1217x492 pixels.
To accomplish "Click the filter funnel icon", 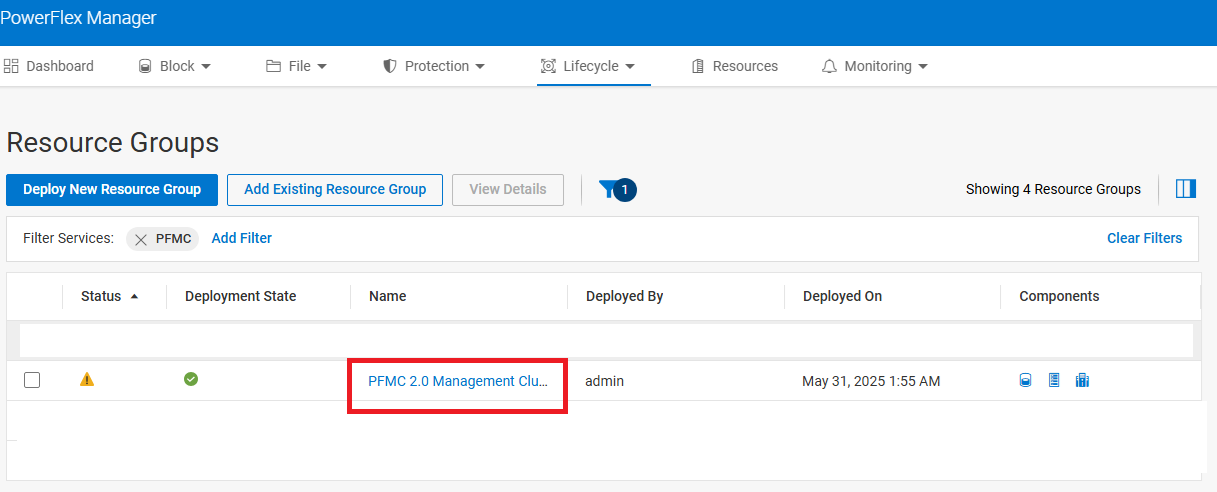I will point(608,189).
